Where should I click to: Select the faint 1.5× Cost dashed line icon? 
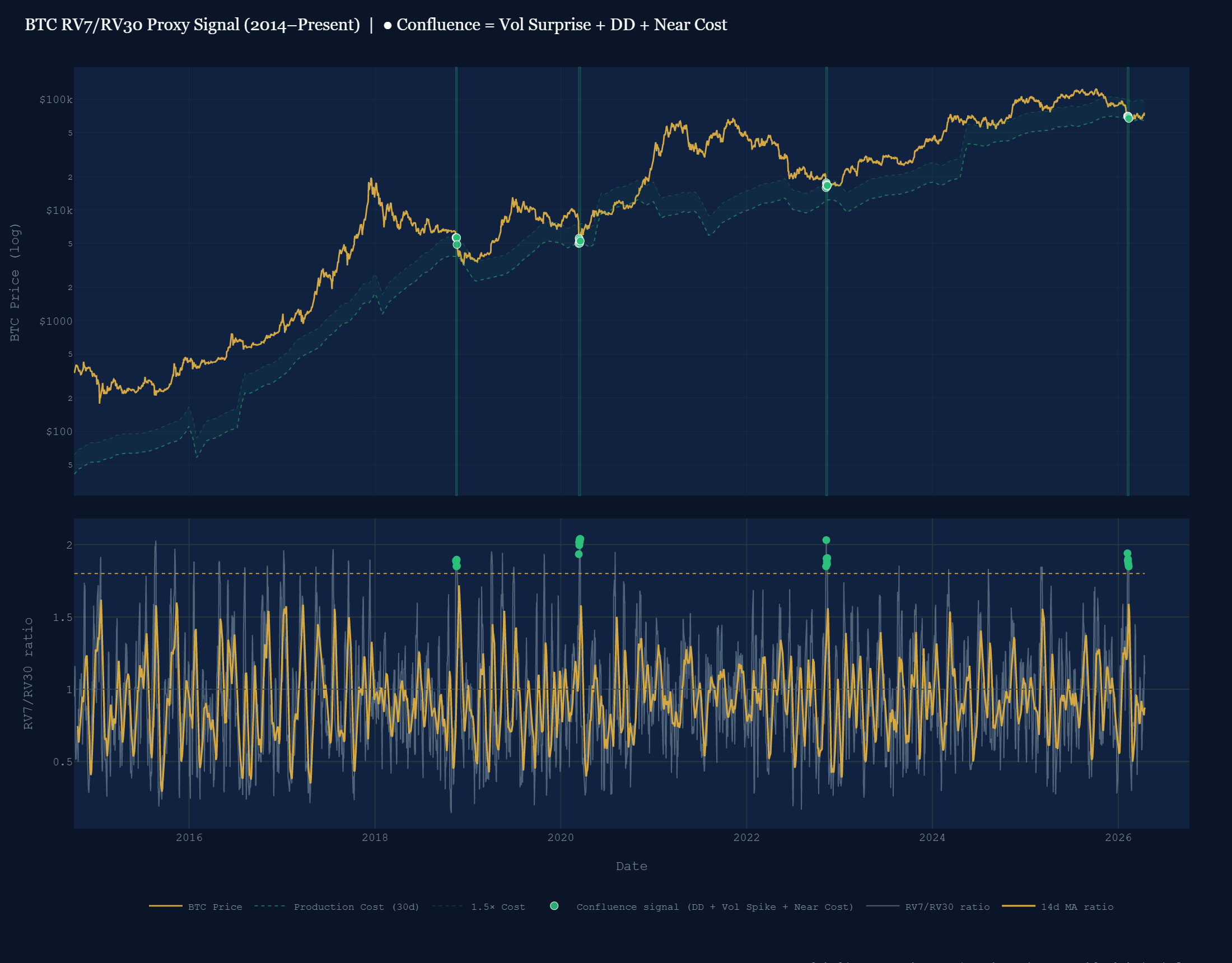447,907
